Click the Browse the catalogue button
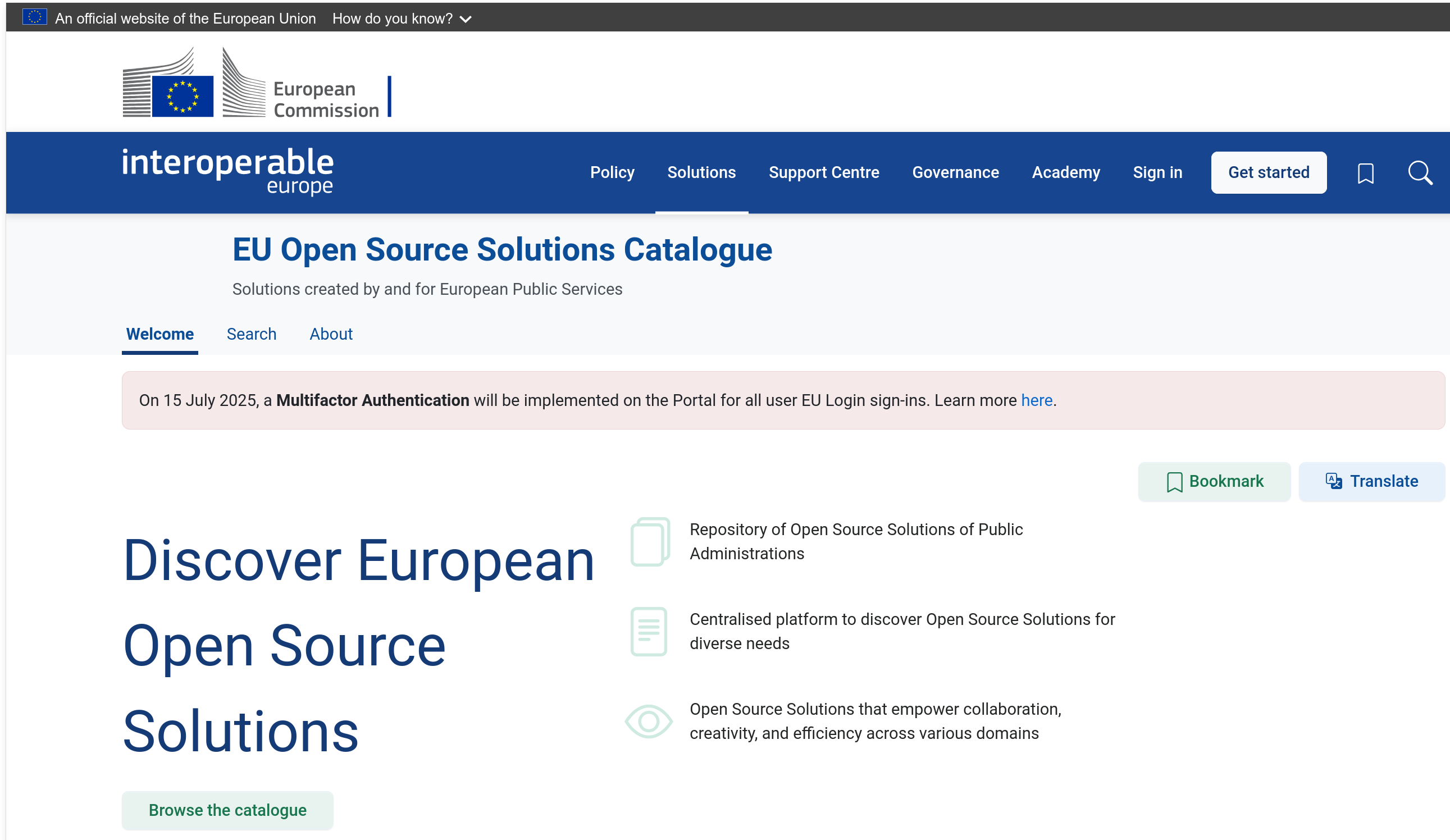1450x840 pixels. [227, 810]
